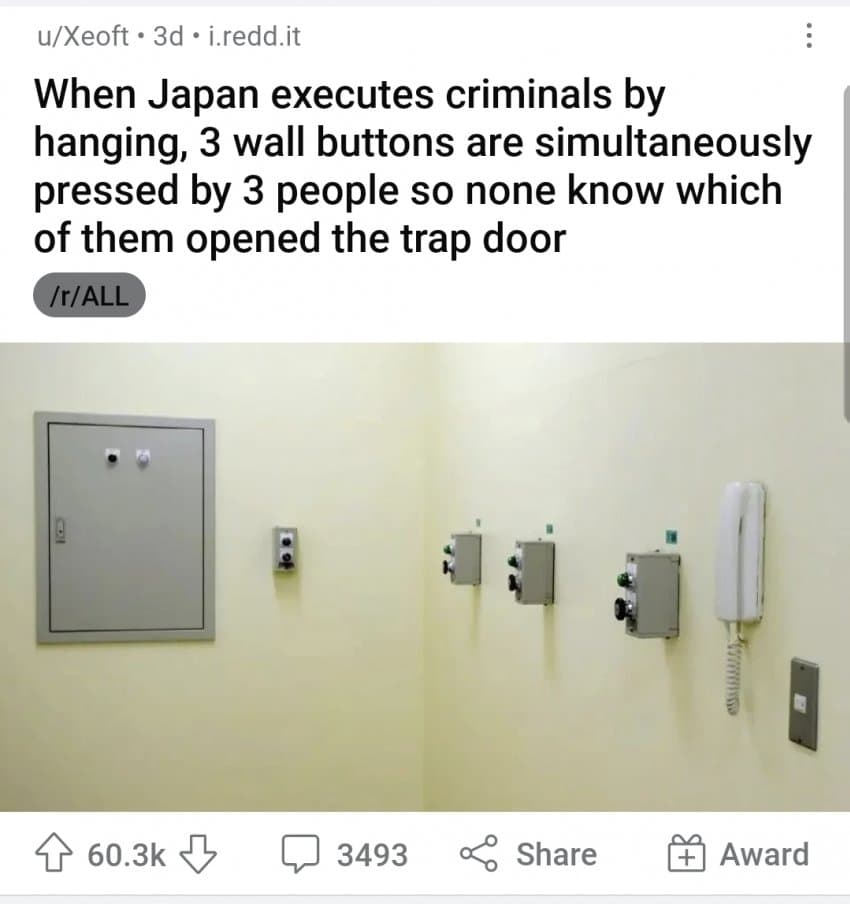Screen dimensions: 850x904
Task: Click the Award text label
Action: click(x=764, y=854)
